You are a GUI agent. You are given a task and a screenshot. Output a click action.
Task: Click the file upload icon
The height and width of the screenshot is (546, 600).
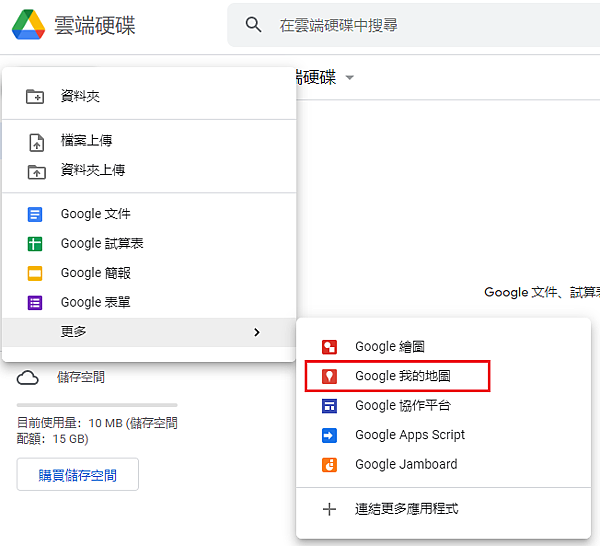point(37,142)
